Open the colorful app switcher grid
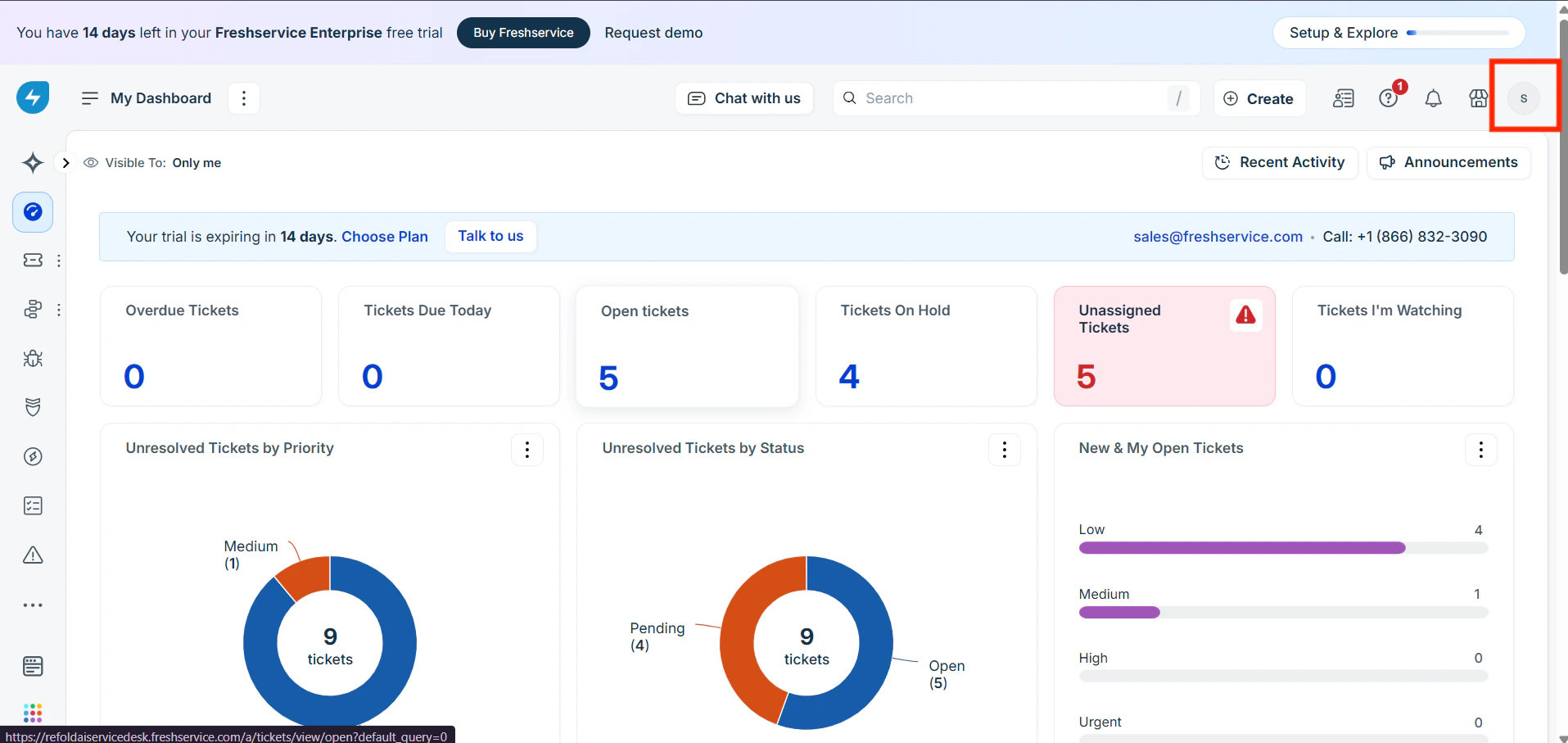Screen dimensions: 1568x743 (33, 713)
